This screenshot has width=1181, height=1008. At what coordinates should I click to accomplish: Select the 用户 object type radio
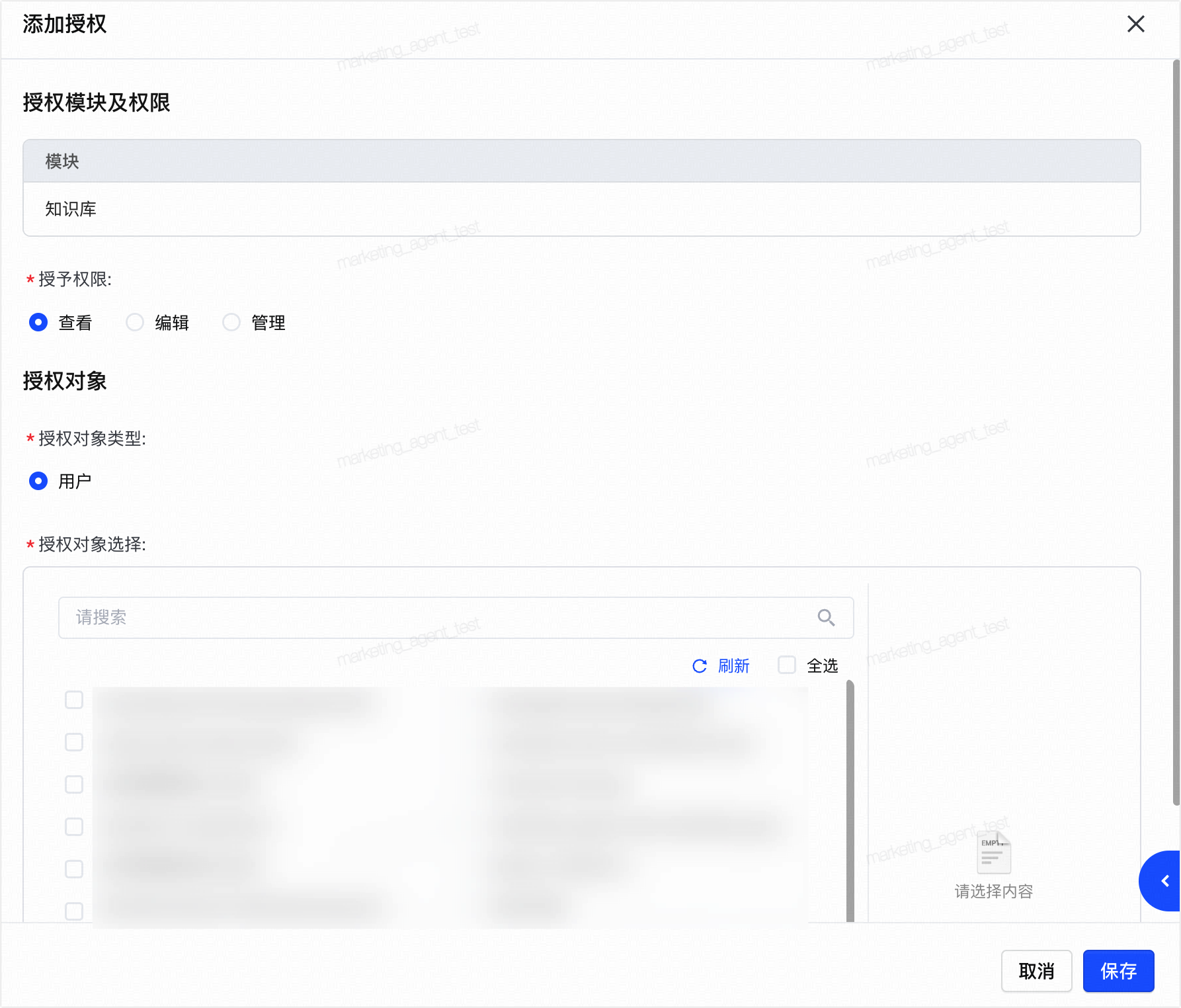pos(38,481)
